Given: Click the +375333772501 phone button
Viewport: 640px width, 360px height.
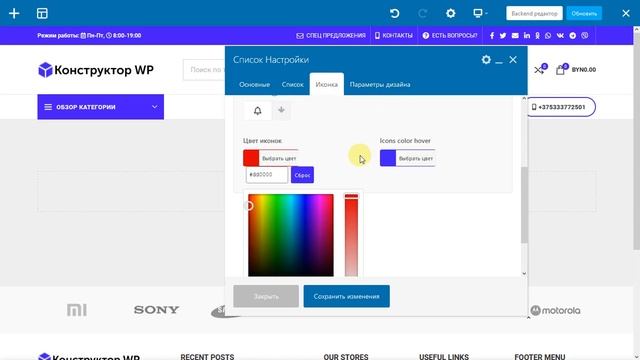Looking at the screenshot, I should click(x=562, y=107).
